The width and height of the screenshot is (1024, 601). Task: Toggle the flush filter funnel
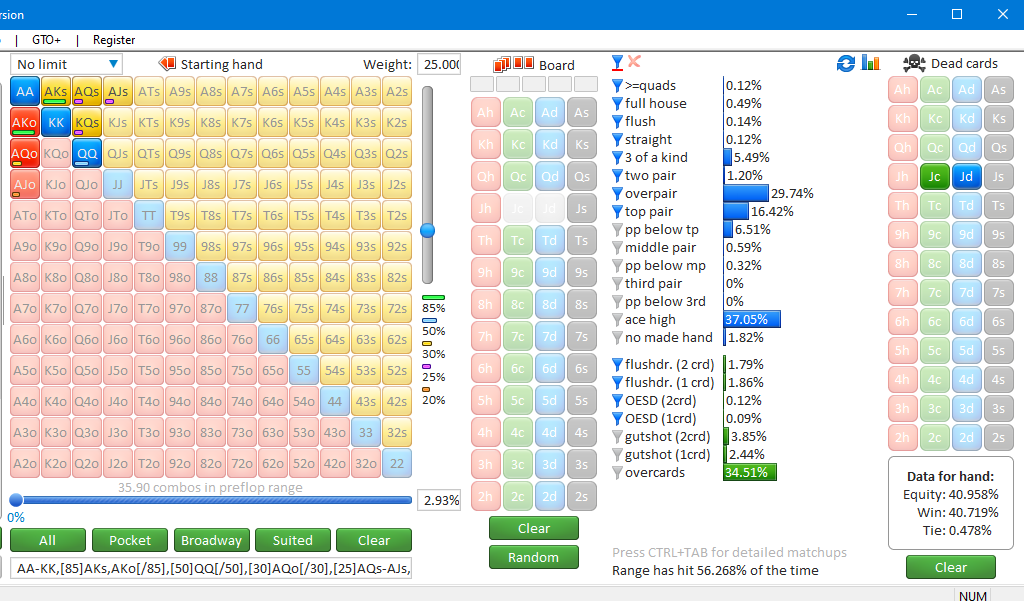(617, 122)
